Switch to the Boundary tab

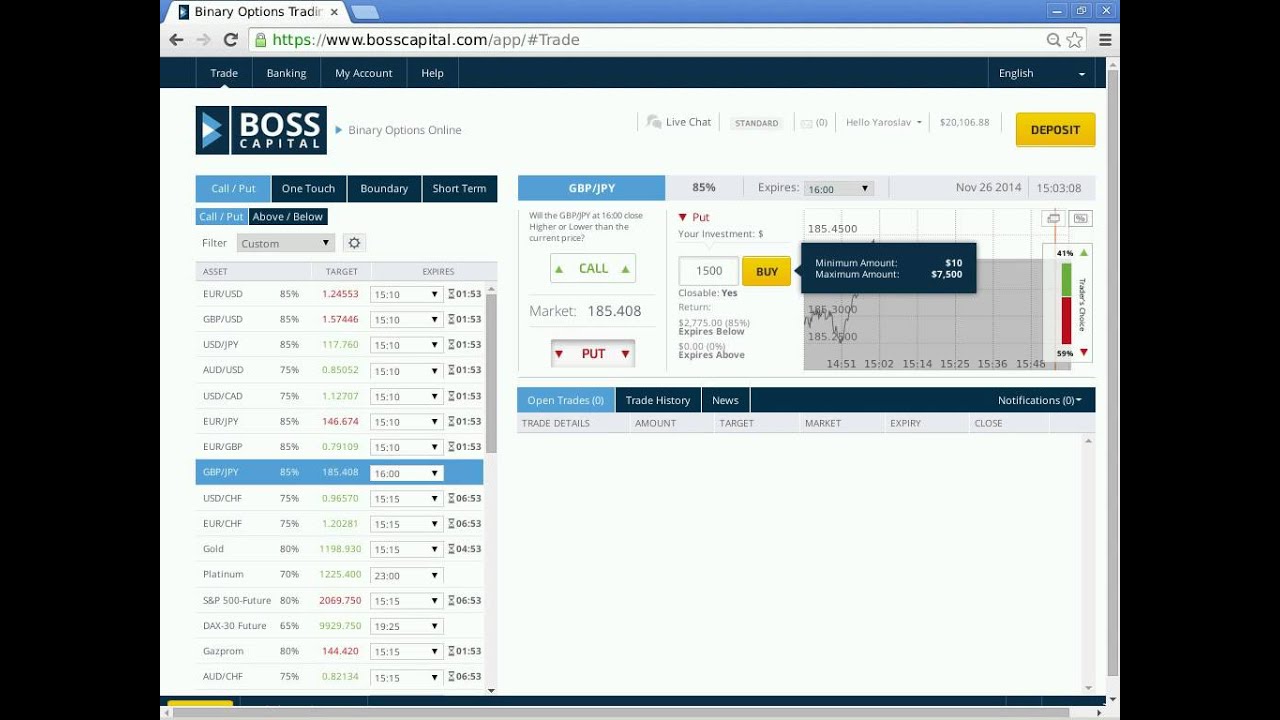(x=384, y=188)
